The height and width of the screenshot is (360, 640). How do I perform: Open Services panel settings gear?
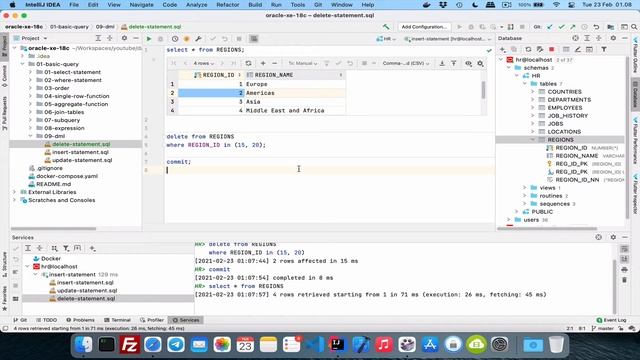point(613,237)
